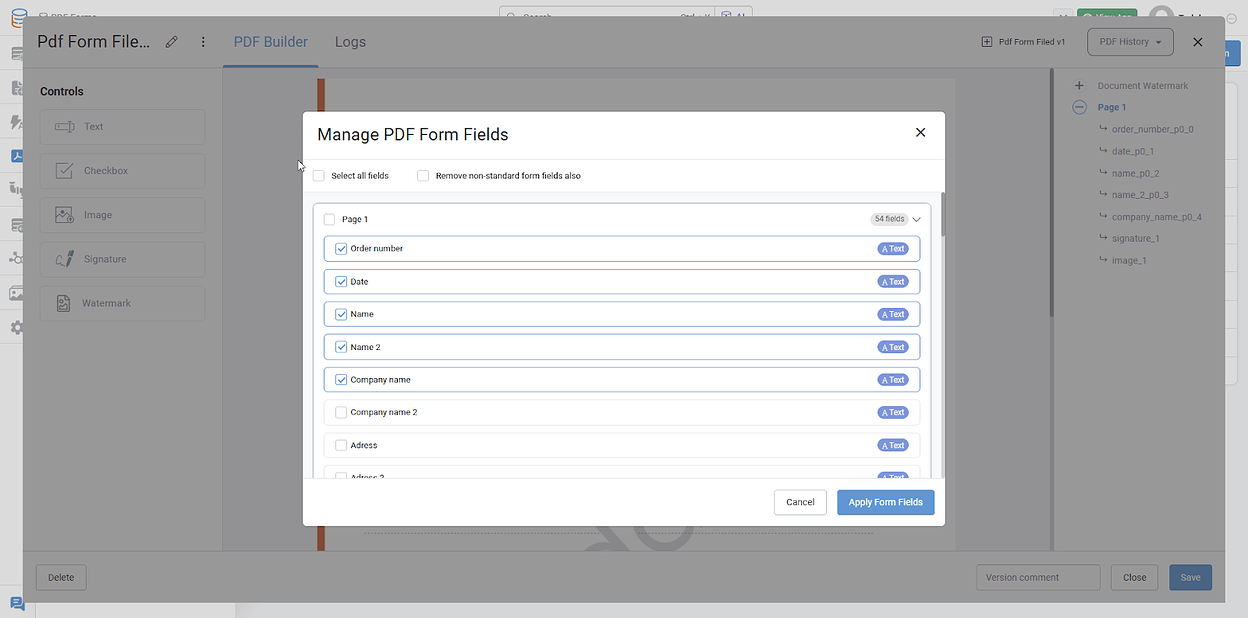
Task: Close the PDF builder panel with top-right X
Action: pyautogui.click(x=1198, y=42)
